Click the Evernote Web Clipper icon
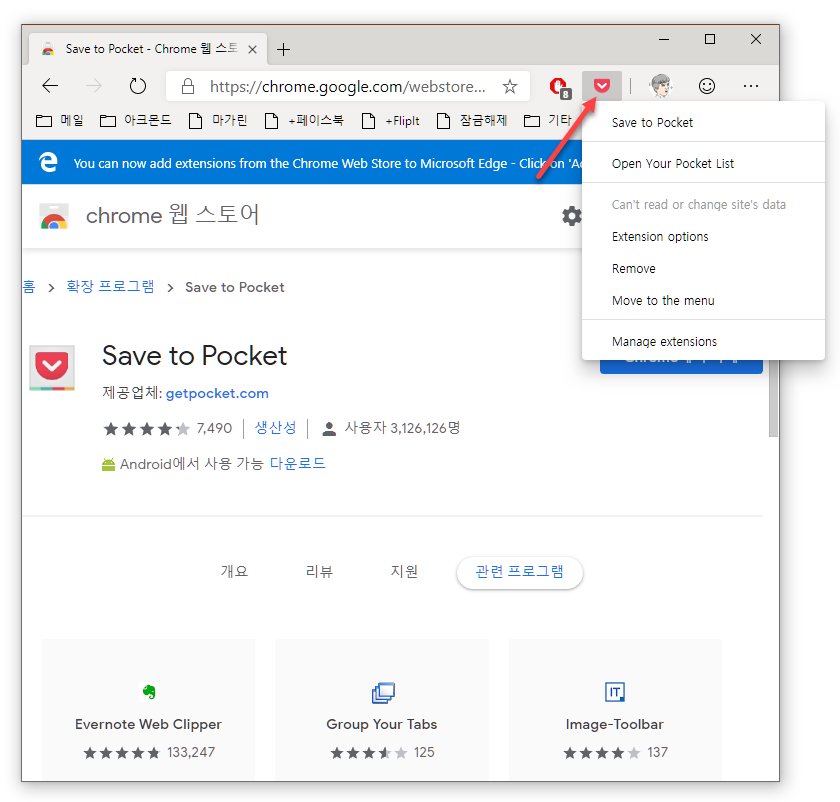 tap(149, 692)
